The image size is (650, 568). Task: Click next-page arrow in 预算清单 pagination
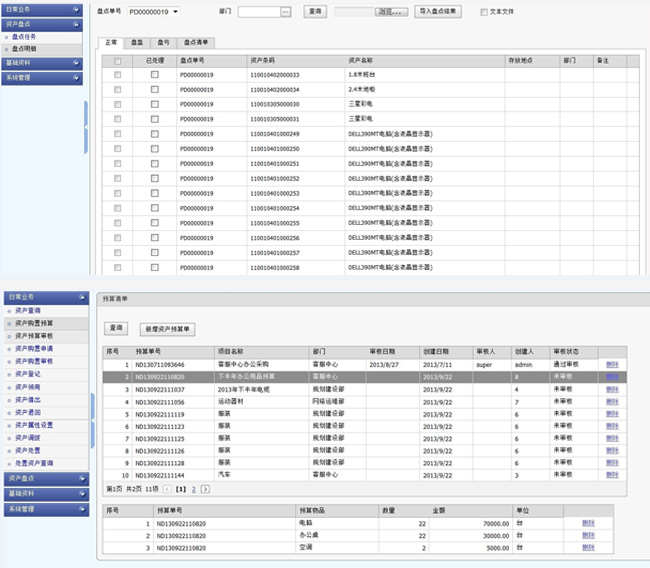[205, 489]
